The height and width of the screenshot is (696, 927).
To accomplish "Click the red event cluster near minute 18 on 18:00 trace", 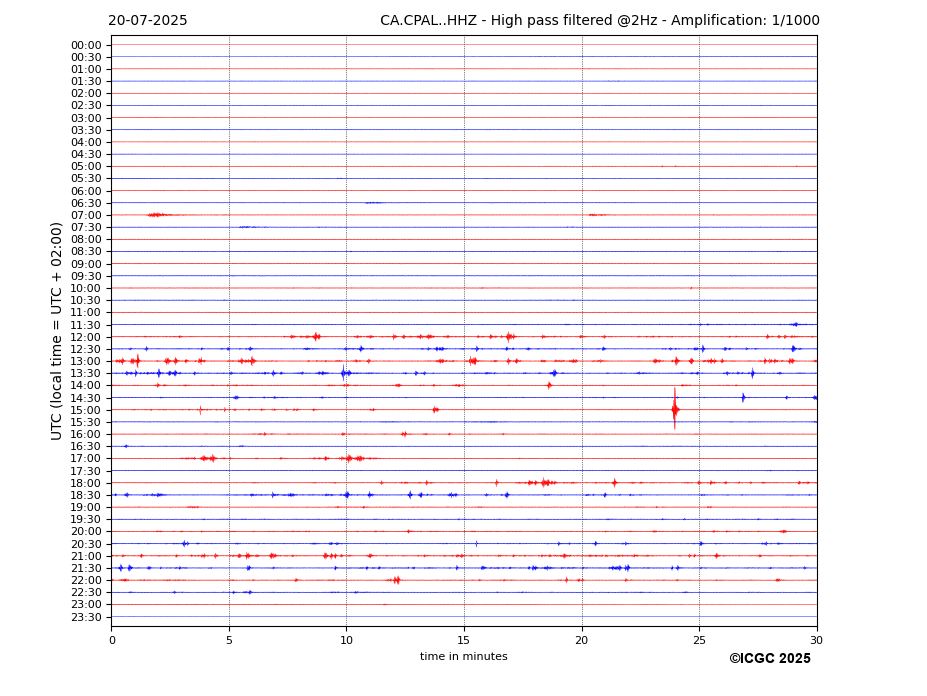I will [545, 483].
